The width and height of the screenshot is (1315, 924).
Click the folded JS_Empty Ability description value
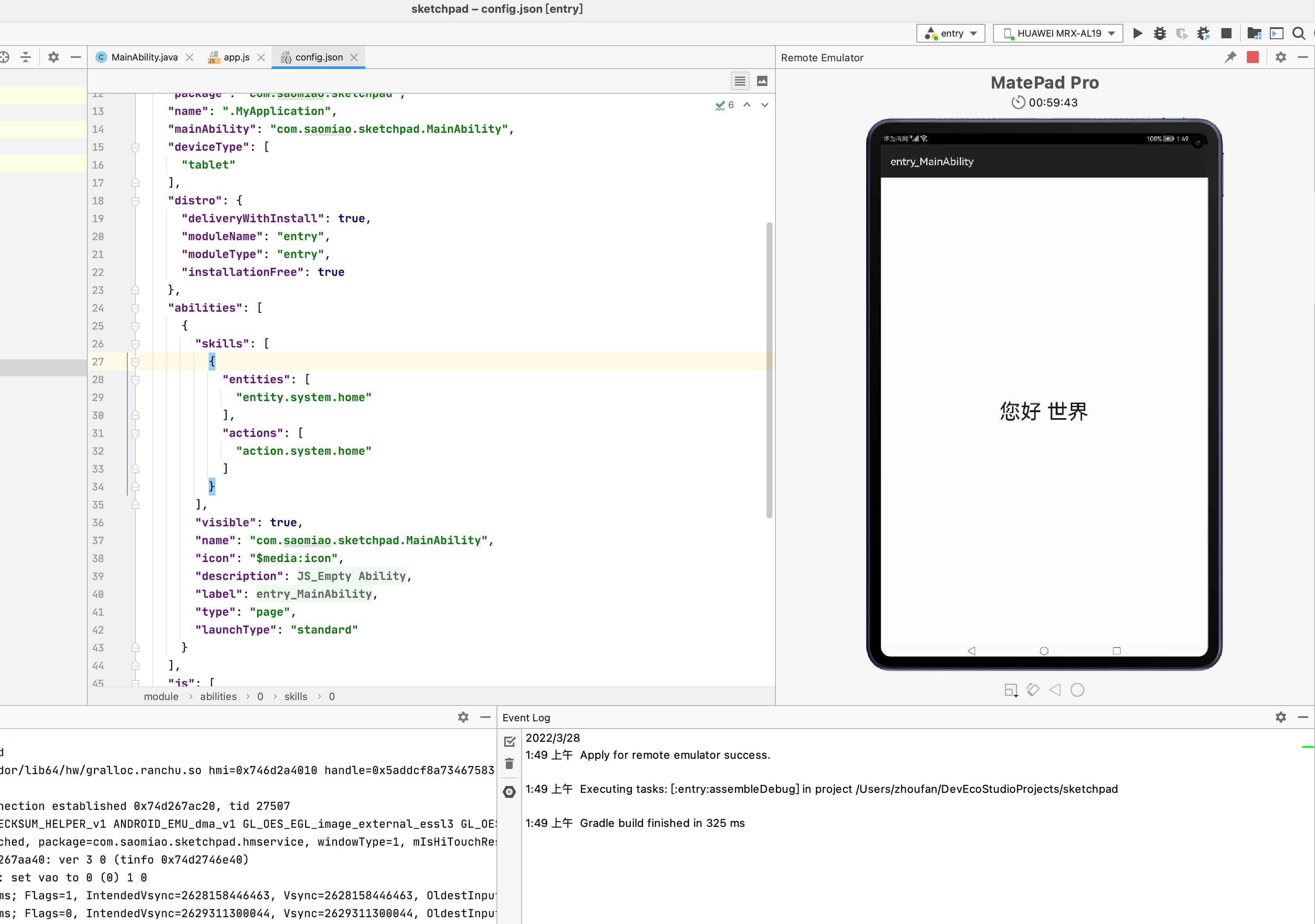tap(351, 576)
